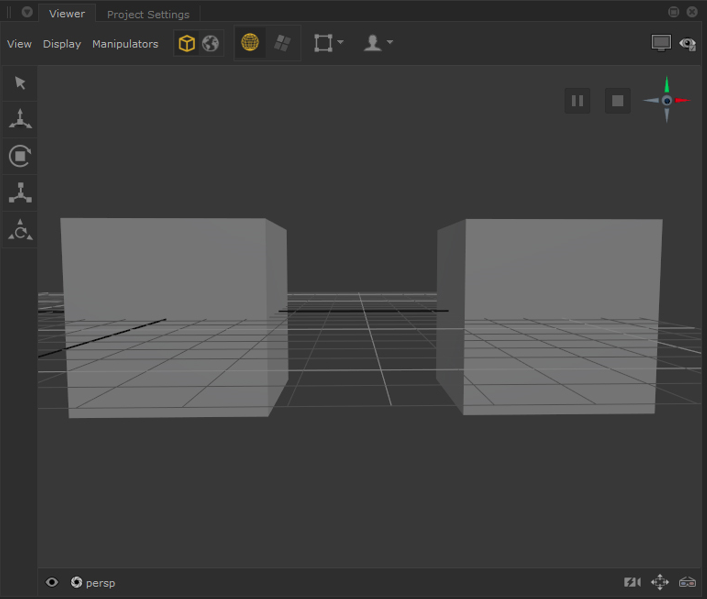Toggle the four-tile layout button in toolbar
This screenshot has width=707, height=599.
point(283,43)
